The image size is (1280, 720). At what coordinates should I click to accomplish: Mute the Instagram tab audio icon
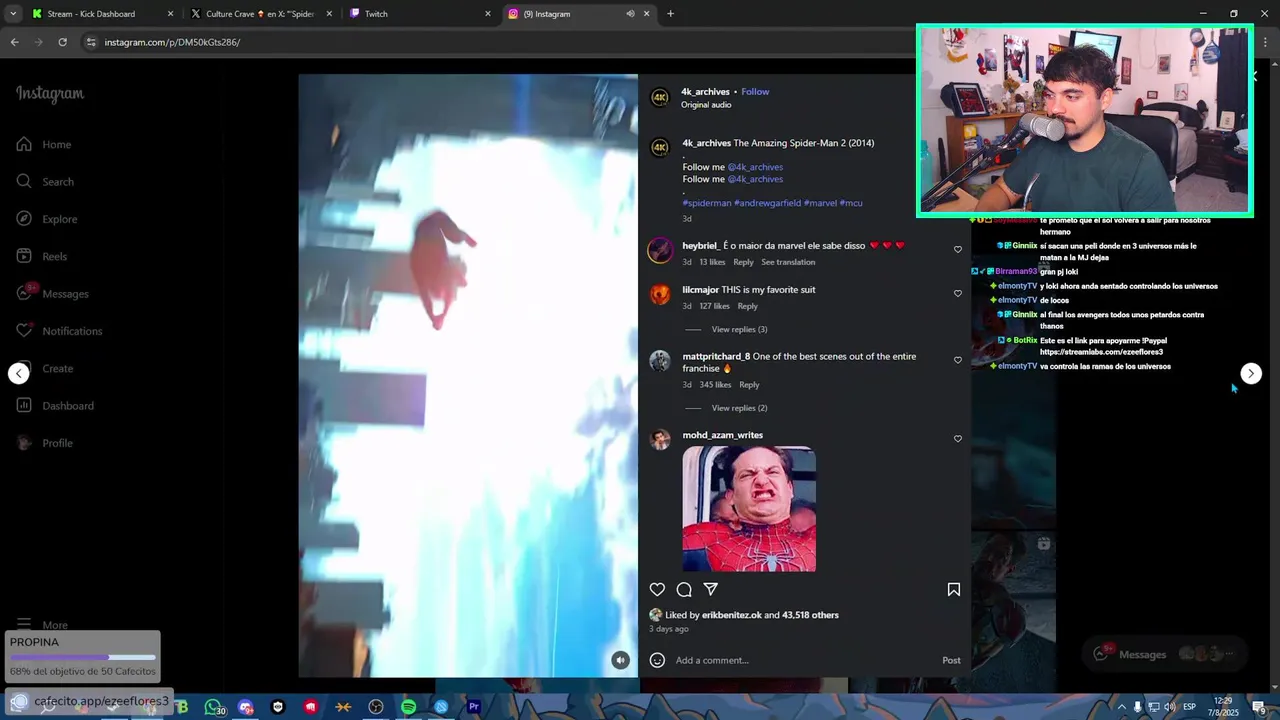pos(630,14)
